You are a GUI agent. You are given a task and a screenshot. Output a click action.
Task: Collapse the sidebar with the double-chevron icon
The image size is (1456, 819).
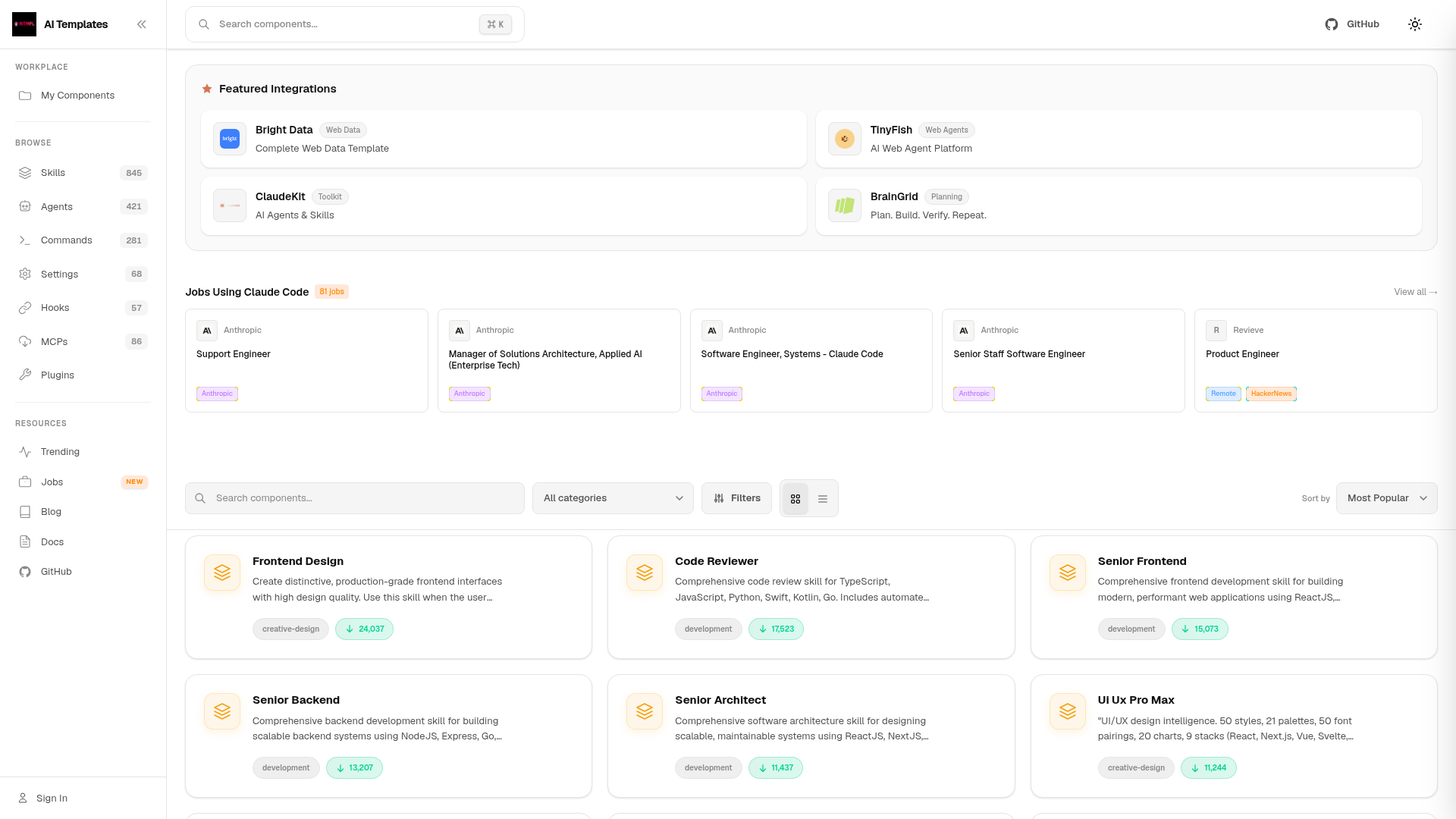click(142, 24)
